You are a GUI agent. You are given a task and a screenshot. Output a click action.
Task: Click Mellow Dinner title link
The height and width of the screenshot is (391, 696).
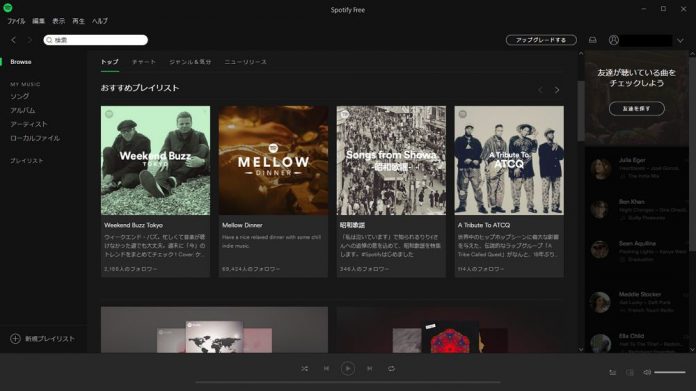242,225
